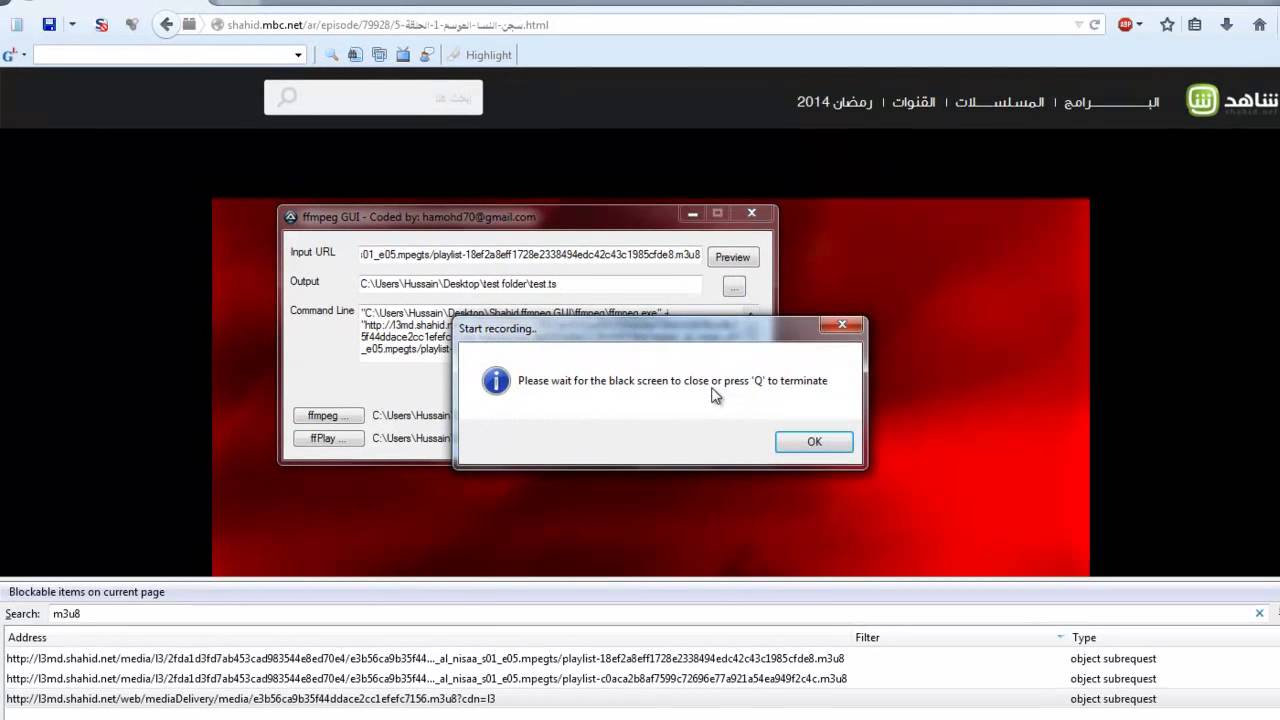Sort by the Type column header
The width and height of the screenshot is (1280, 720).
click(x=1174, y=637)
